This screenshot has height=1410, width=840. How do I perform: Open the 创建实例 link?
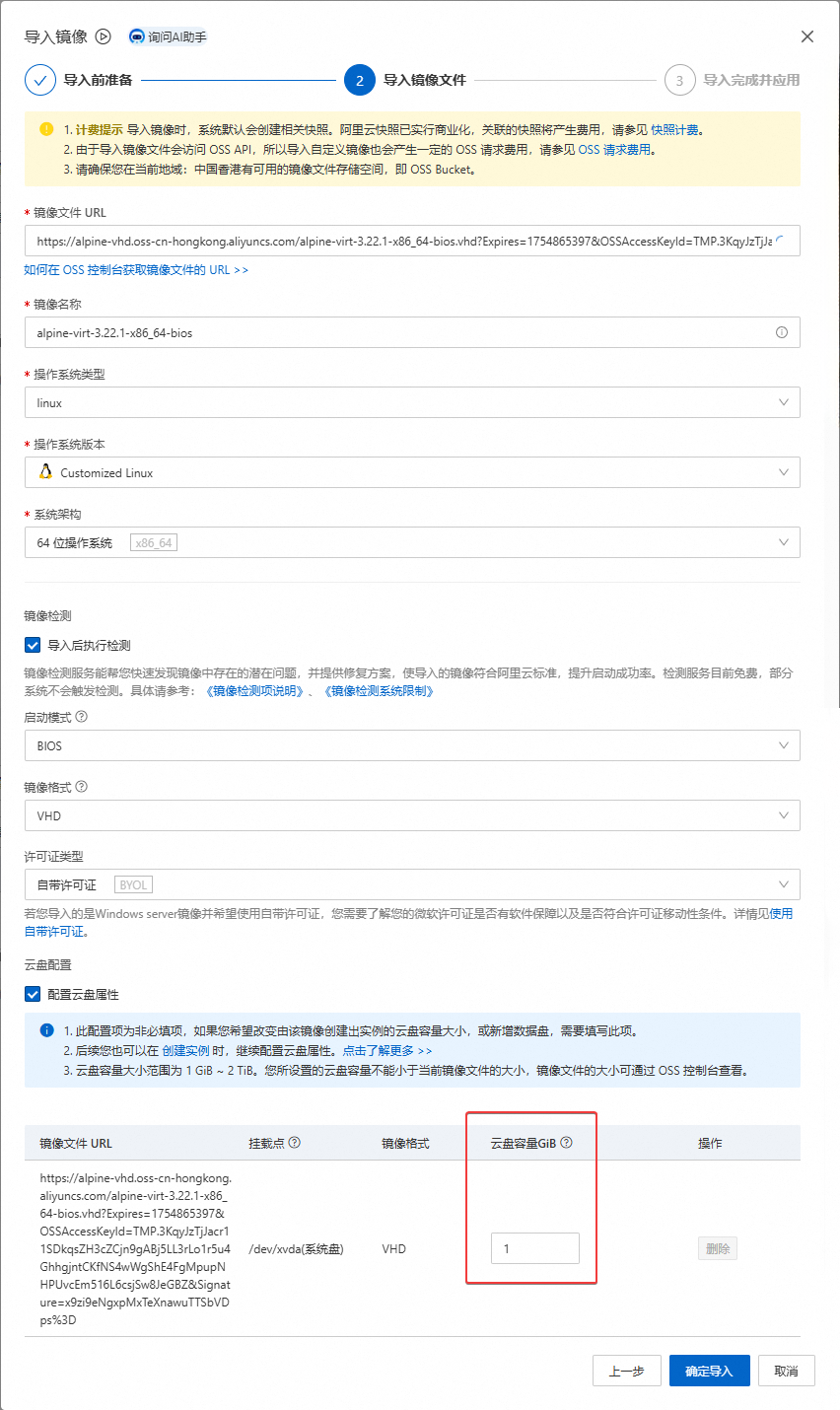[186, 1051]
